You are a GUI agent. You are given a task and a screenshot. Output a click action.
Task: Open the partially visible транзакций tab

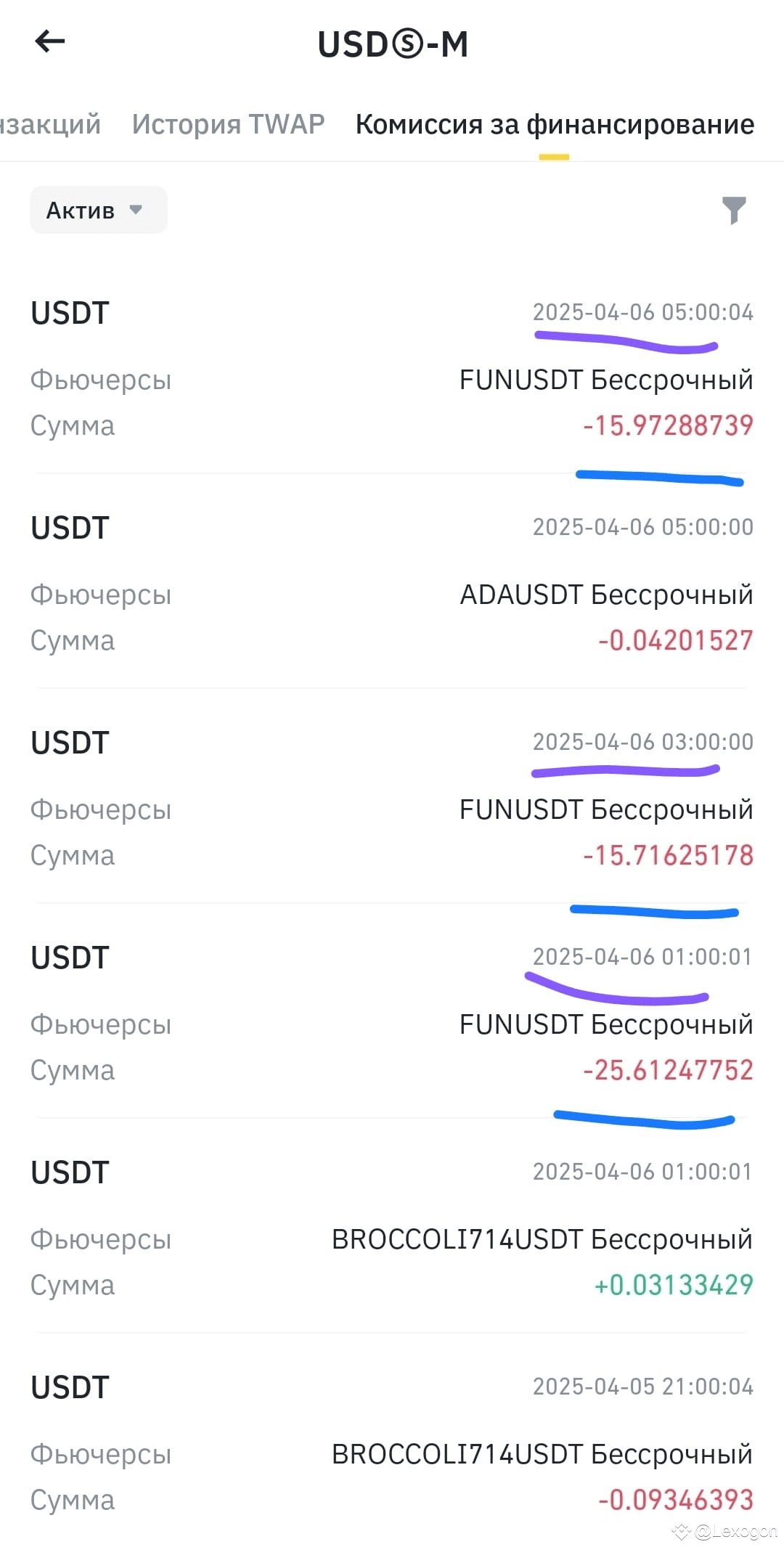click(x=50, y=124)
